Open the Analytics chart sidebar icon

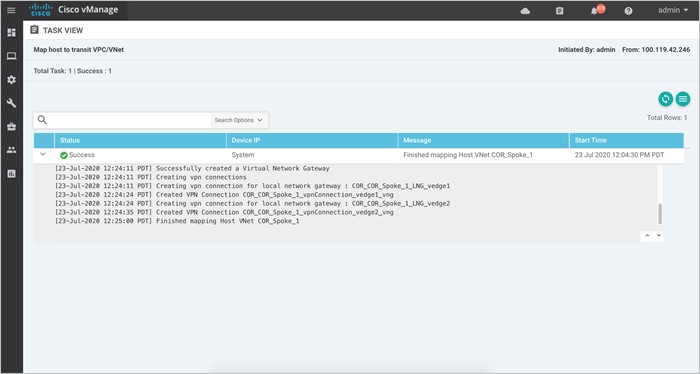click(x=12, y=174)
